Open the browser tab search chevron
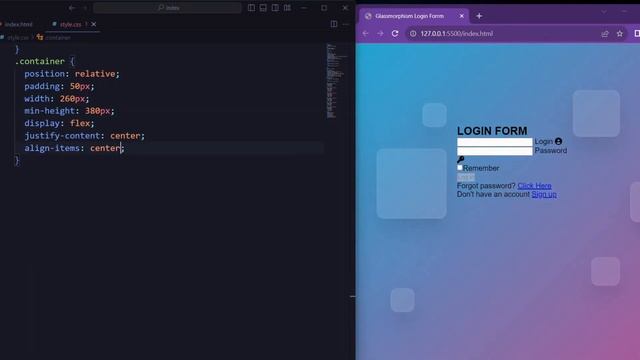 [604, 12]
